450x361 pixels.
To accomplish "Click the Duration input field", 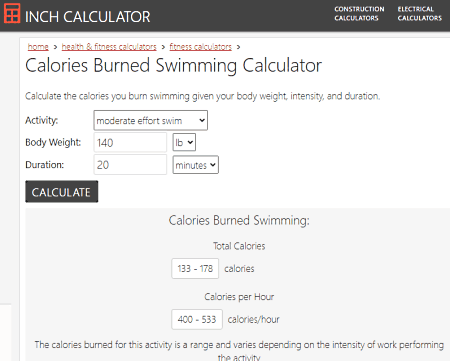I will pos(130,165).
